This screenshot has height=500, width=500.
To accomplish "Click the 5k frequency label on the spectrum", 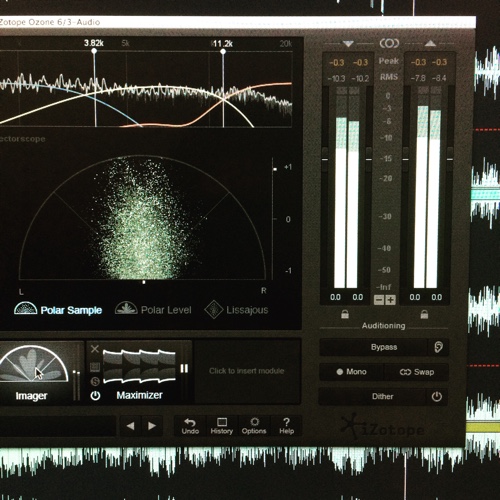I will pyautogui.click(x=125, y=43).
